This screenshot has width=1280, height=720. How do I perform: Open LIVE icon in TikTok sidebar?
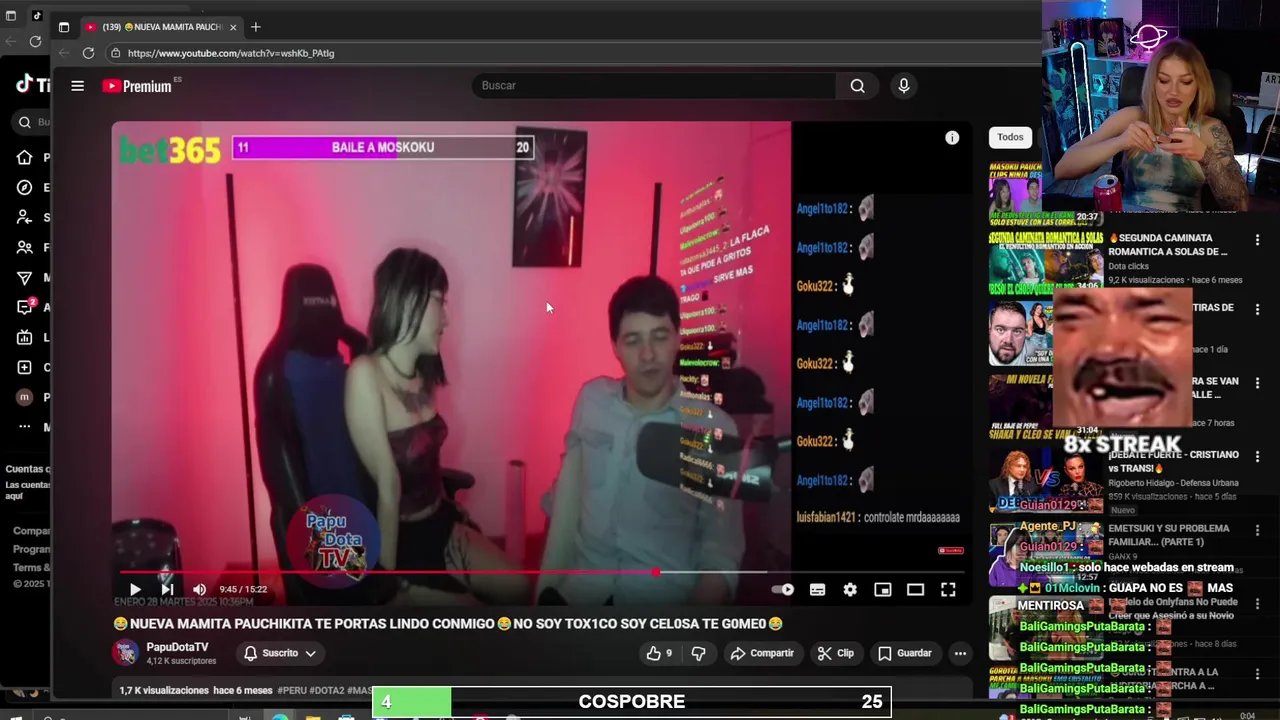point(24,337)
